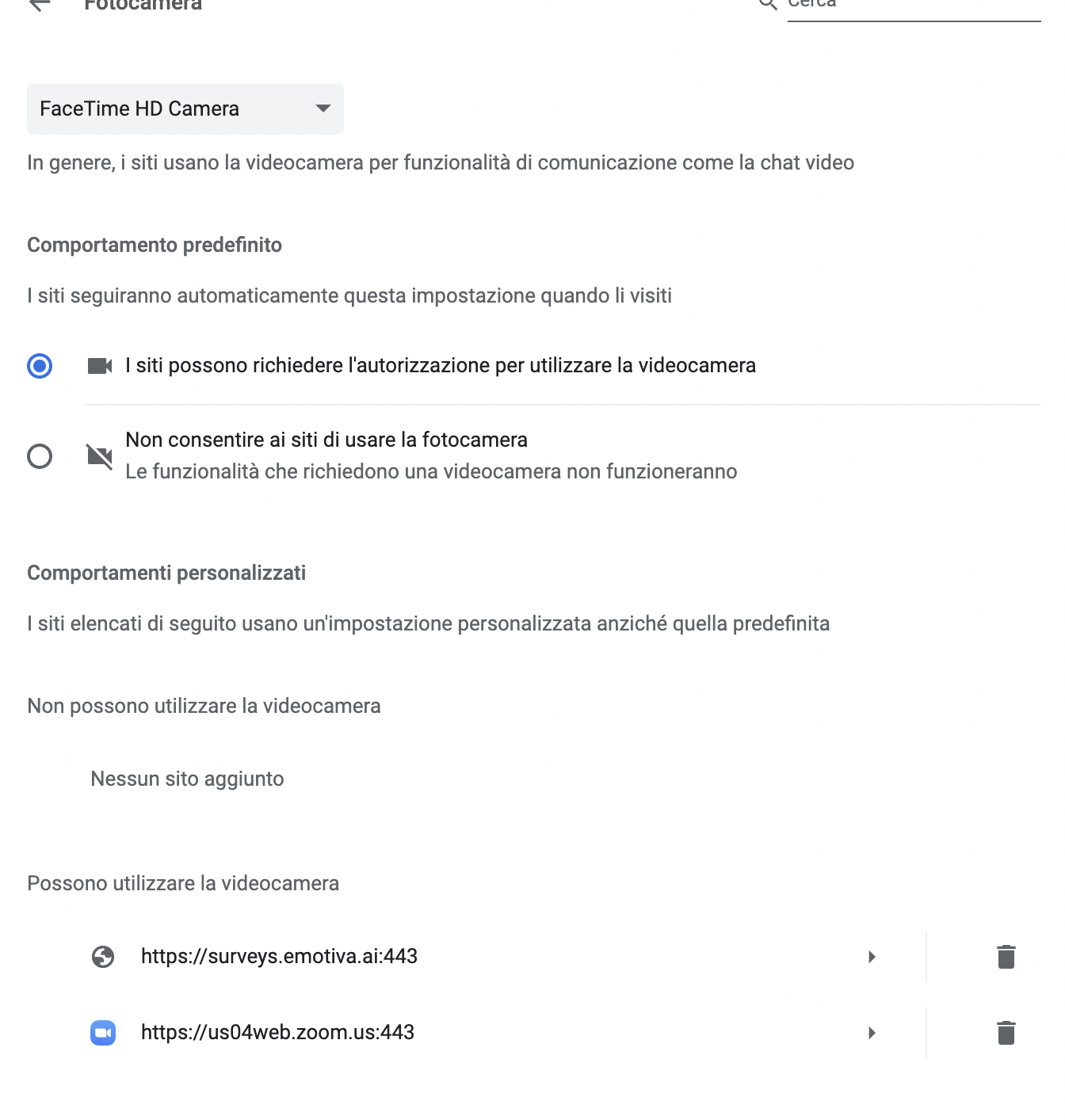This screenshot has height=1120, width=1065.
Task: Remove us04web.zoom.us with trash icon
Action: (1006, 1033)
